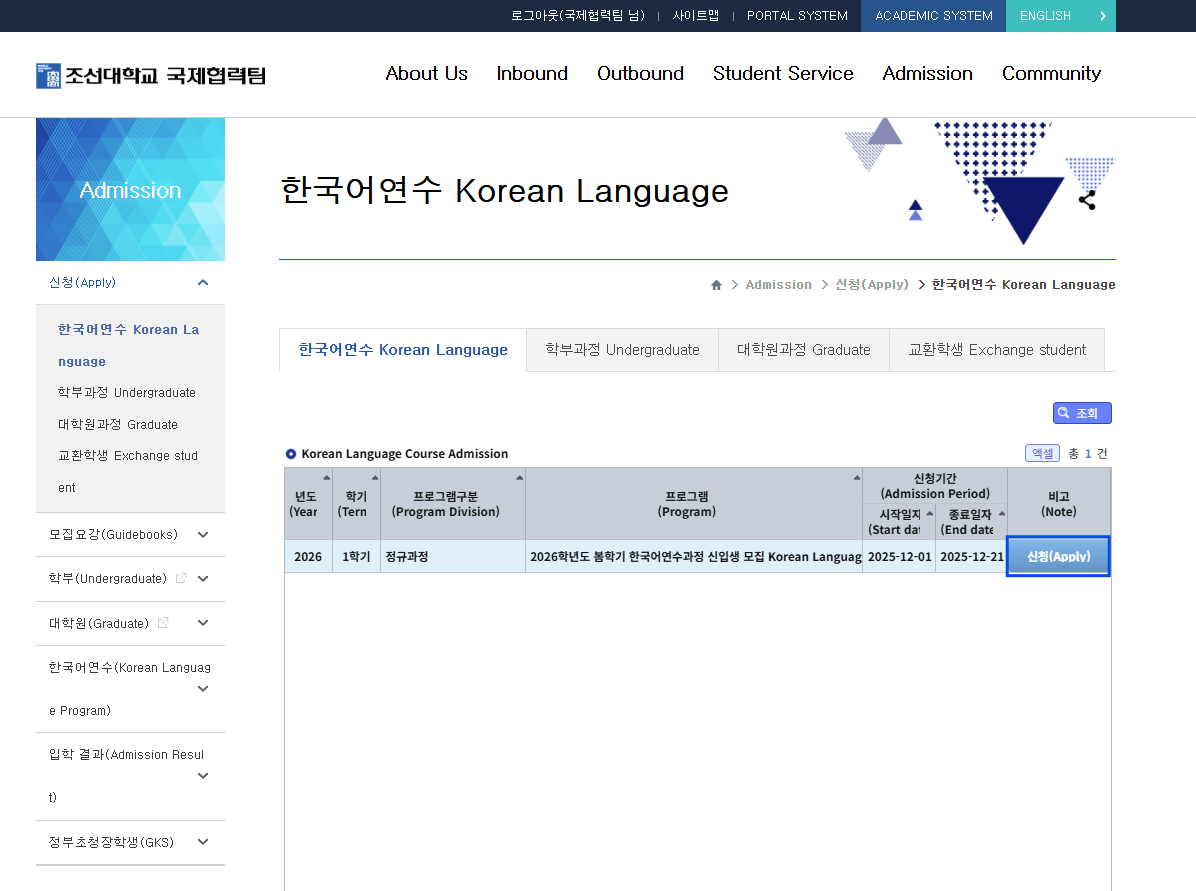Click the home icon in the breadcrumb

point(716,285)
